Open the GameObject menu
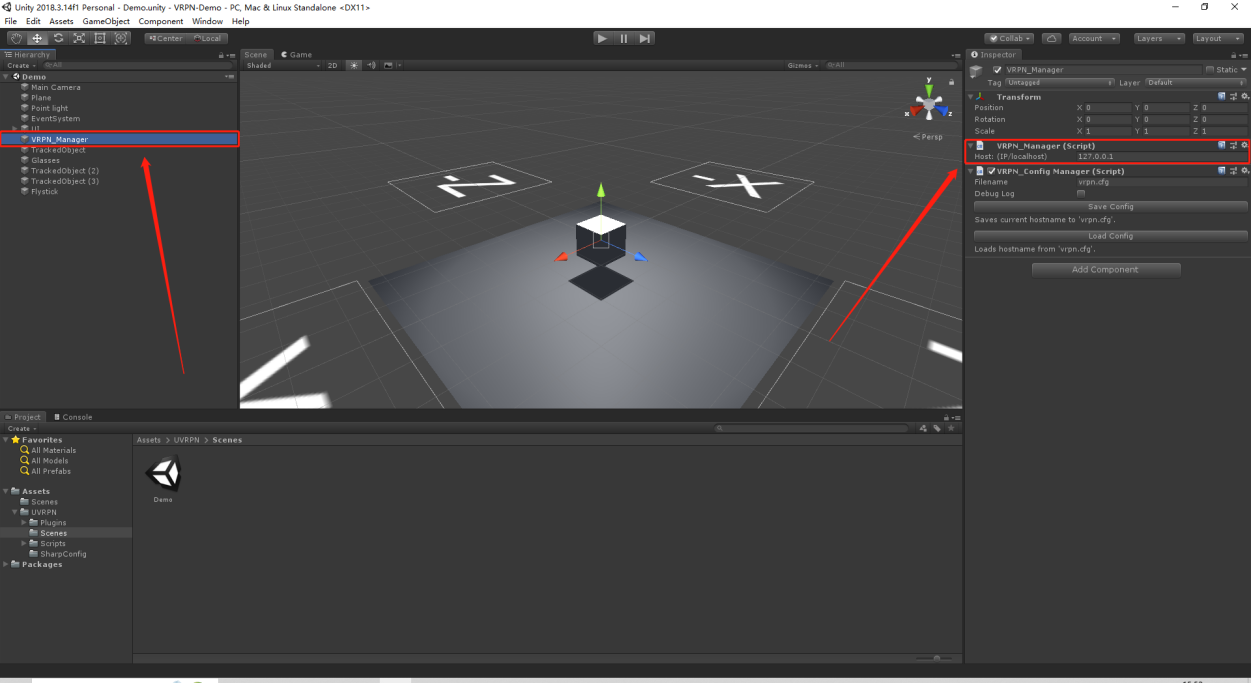This screenshot has width=1251, height=683. click(106, 21)
